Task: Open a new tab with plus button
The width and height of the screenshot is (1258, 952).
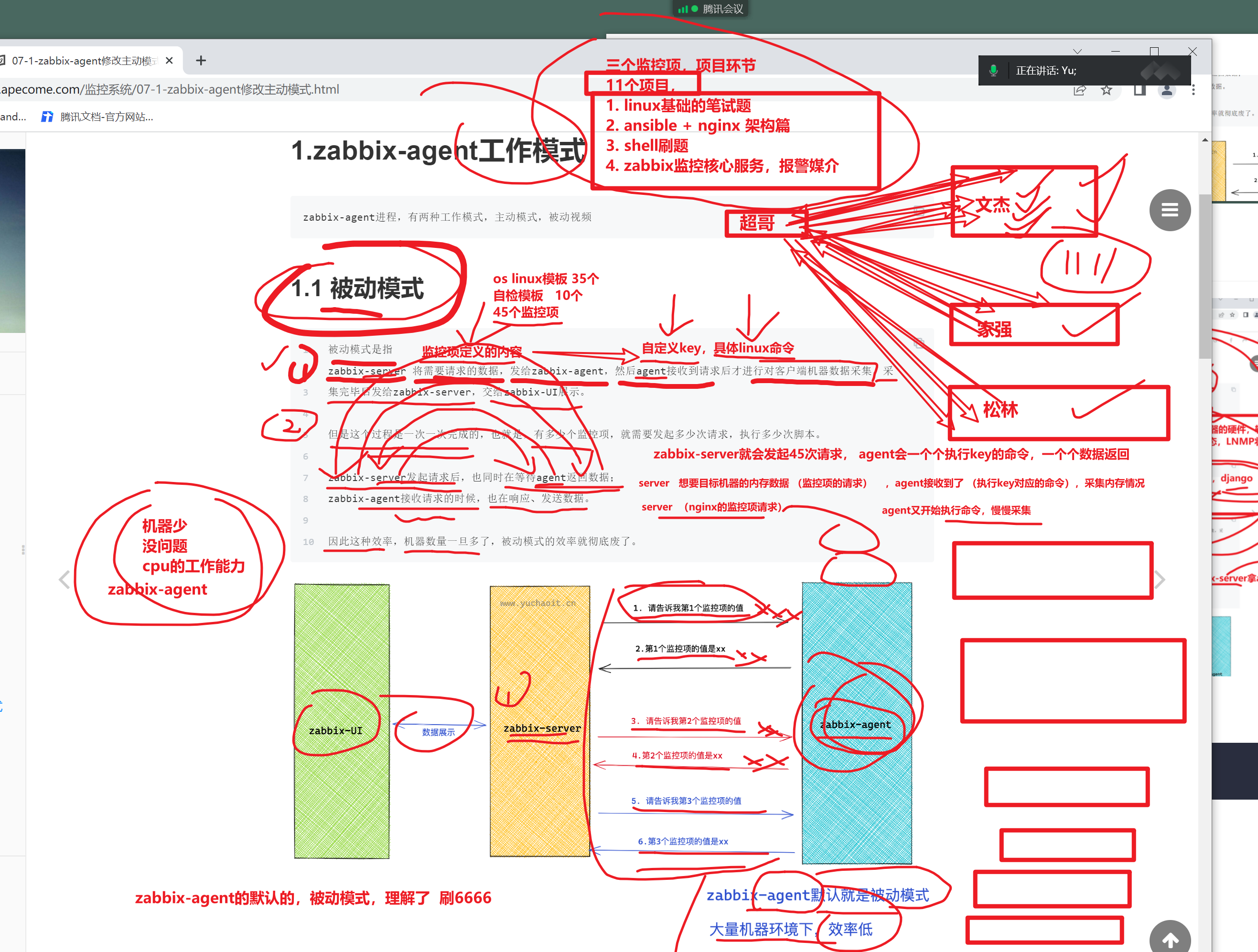Action: [x=201, y=60]
